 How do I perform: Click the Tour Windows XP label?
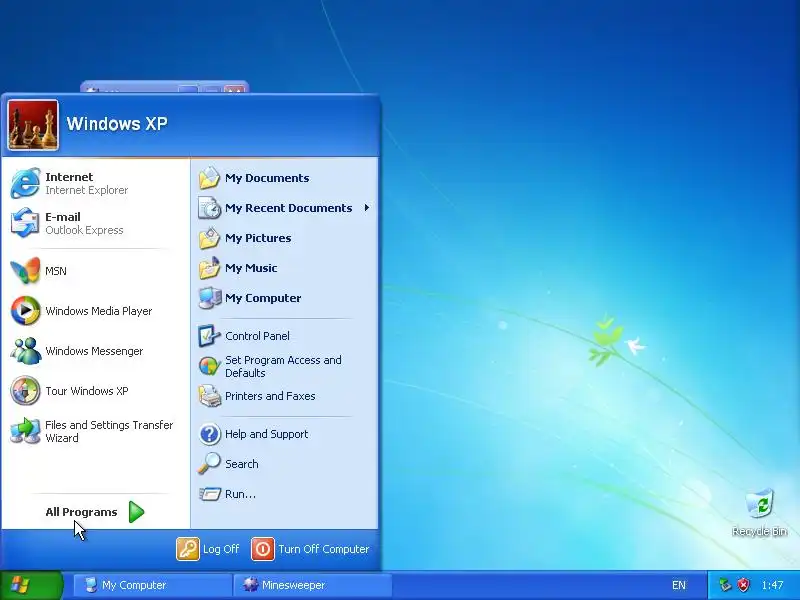[x=87, y=391]
